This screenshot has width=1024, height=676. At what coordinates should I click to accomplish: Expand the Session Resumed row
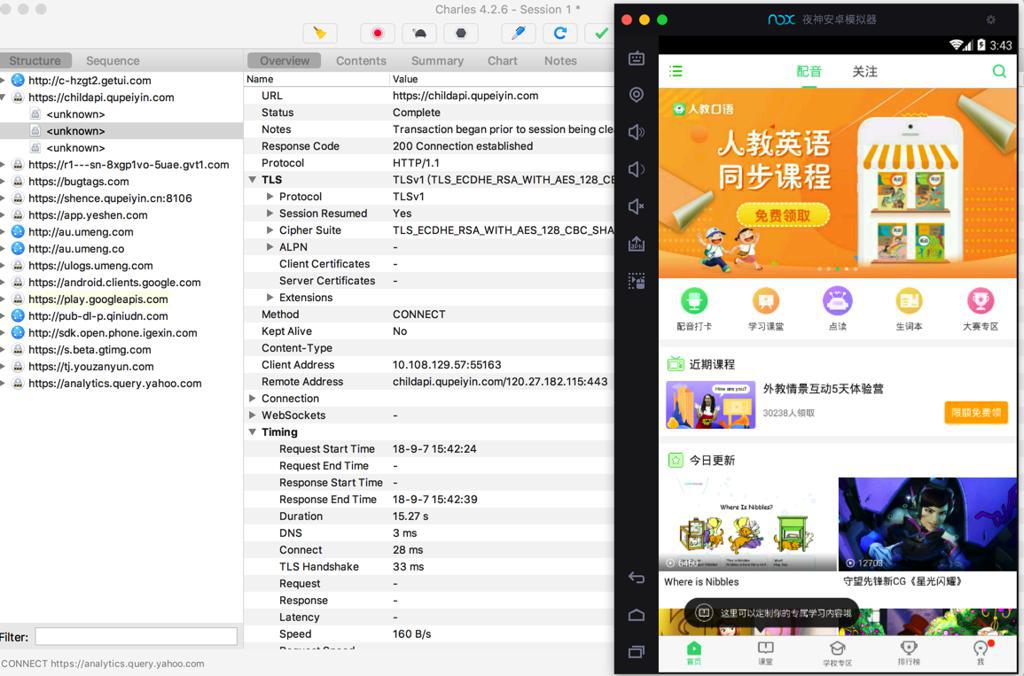(x=270, y=214)
